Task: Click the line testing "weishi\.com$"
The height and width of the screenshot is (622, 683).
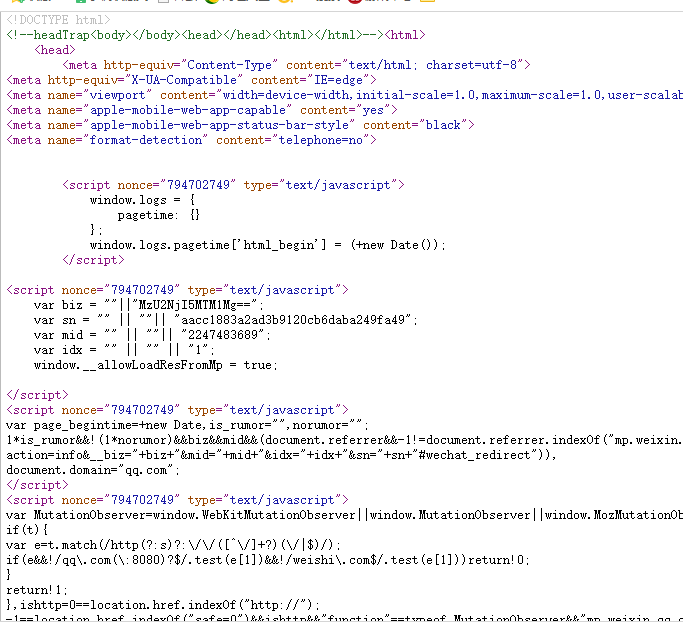Action: pos(268,560)
